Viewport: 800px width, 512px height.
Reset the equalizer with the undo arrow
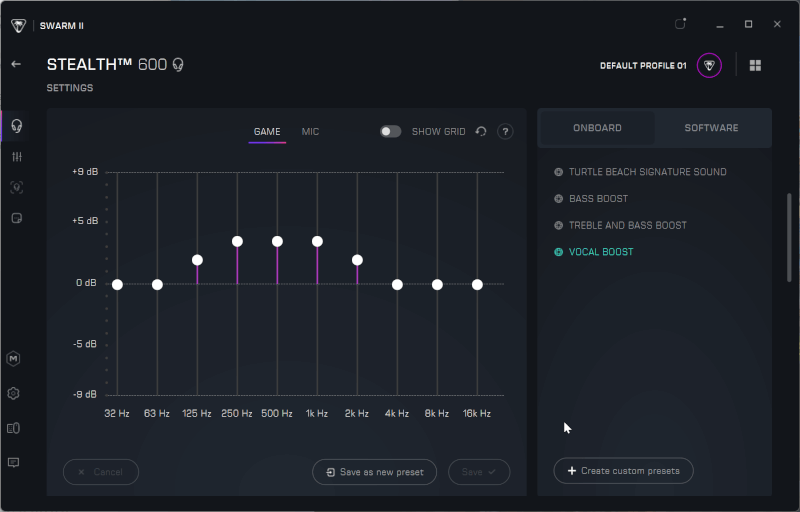[x=481, y=132]
